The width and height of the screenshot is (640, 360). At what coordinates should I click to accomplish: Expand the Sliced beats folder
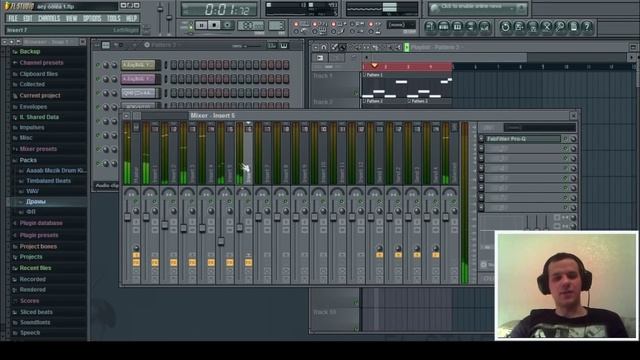tap(36, 312)
